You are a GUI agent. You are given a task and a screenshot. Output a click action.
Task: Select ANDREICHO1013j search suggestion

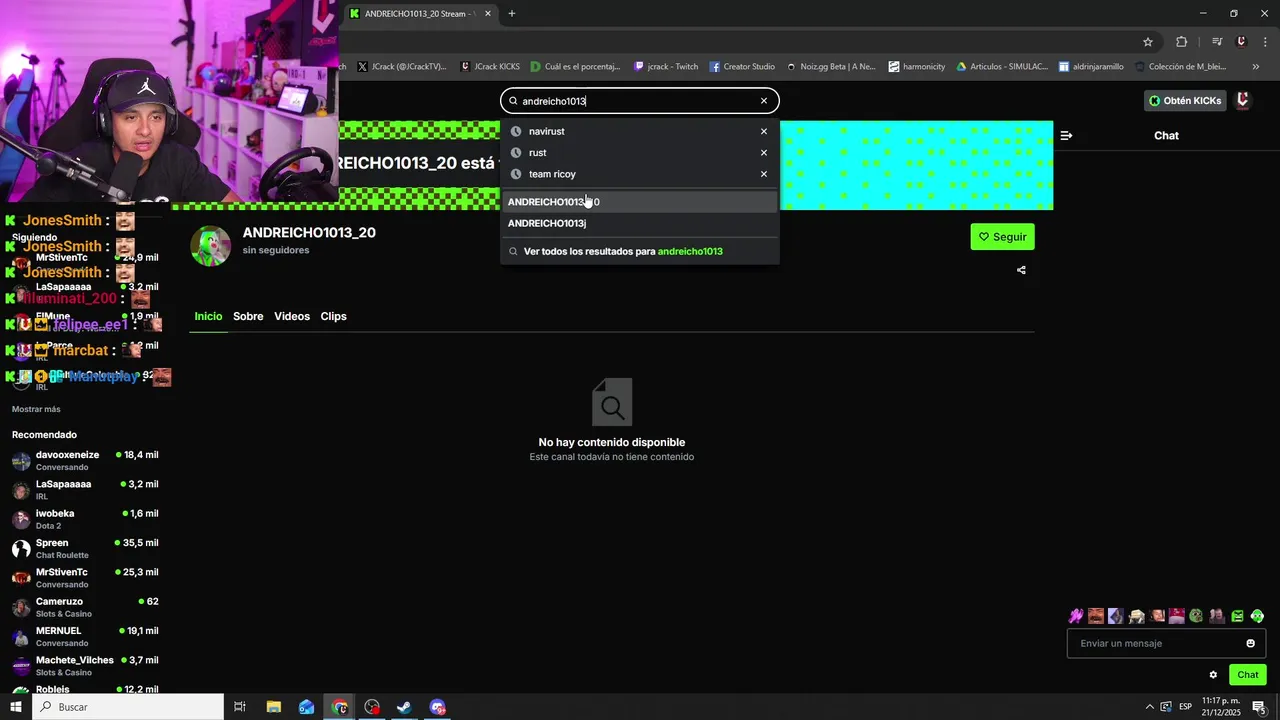click(640, 223)
